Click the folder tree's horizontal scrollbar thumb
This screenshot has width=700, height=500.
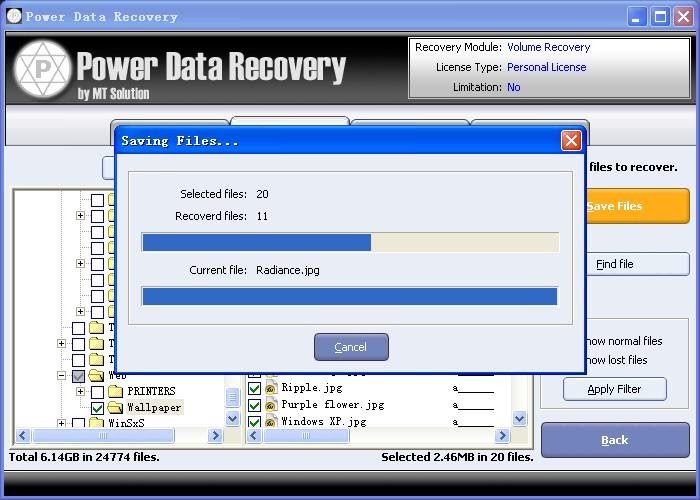[103, 435]
